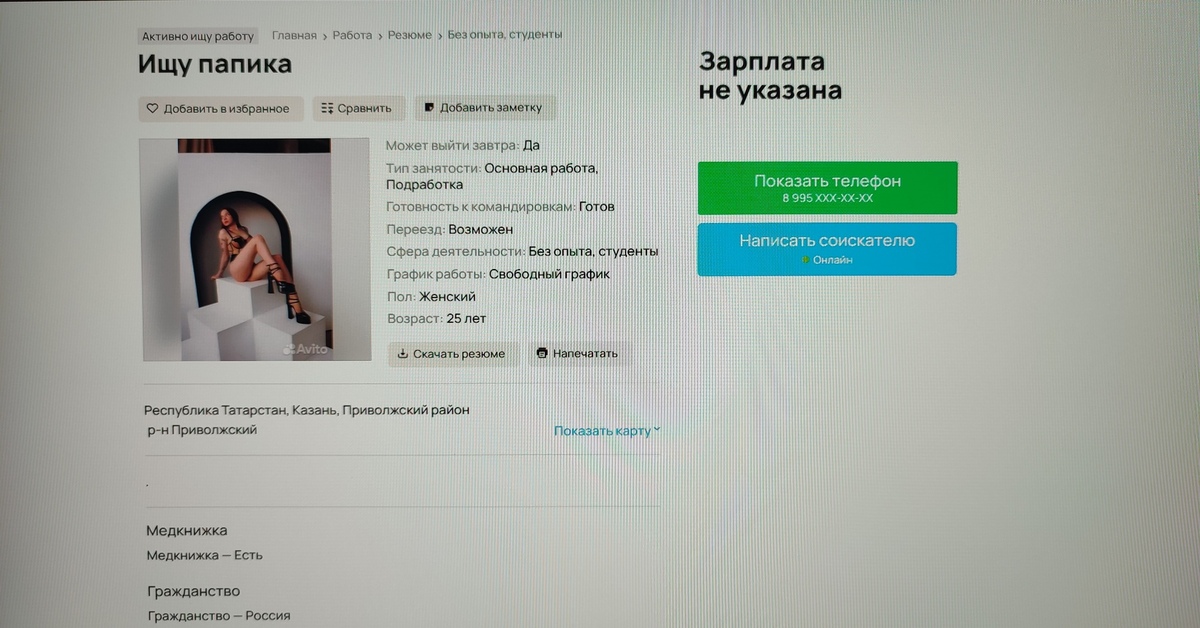The height and width of the screenshot is (628, 1200).
Task: Click the Сравнить button label
Action: coord(365,109)
